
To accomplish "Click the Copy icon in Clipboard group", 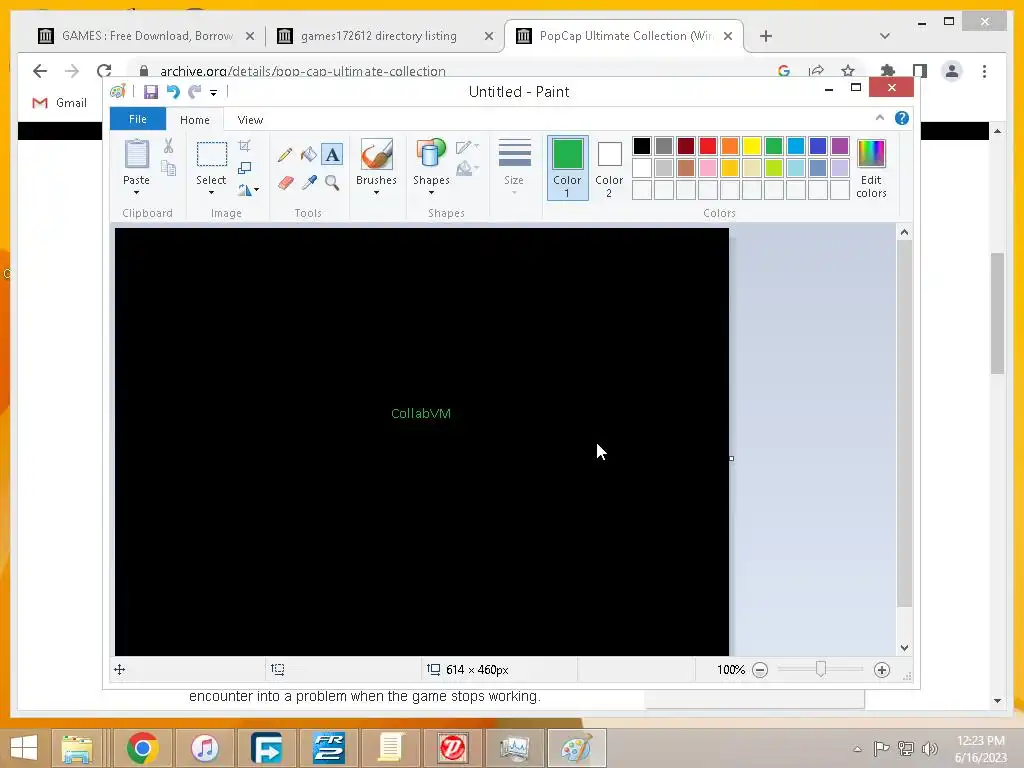I will pos(168,168).
